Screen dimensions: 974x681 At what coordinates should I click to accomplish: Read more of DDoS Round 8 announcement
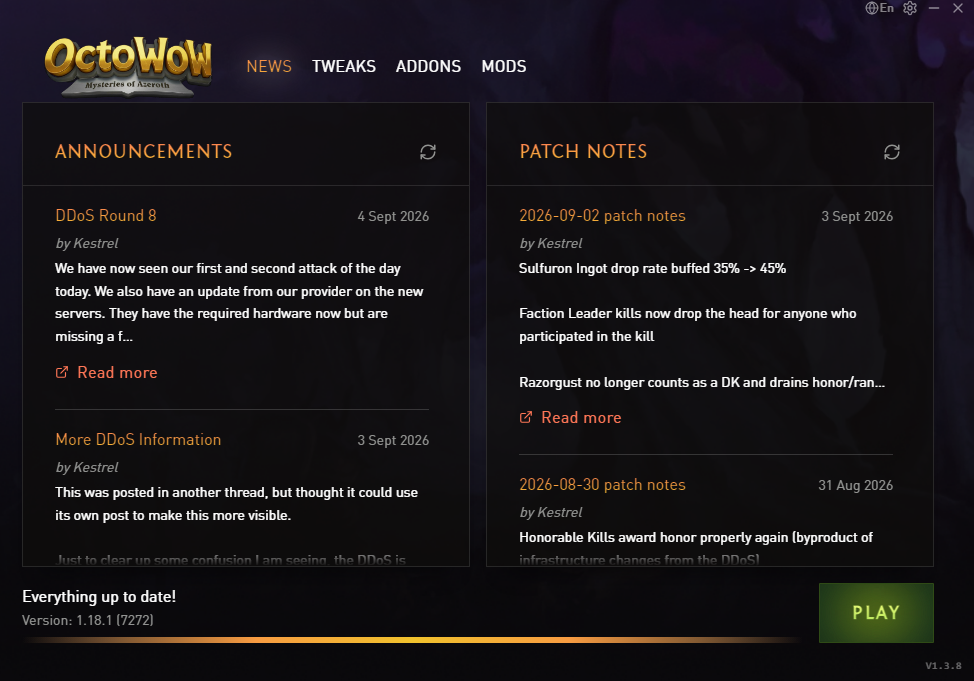[x=117, y=372]
